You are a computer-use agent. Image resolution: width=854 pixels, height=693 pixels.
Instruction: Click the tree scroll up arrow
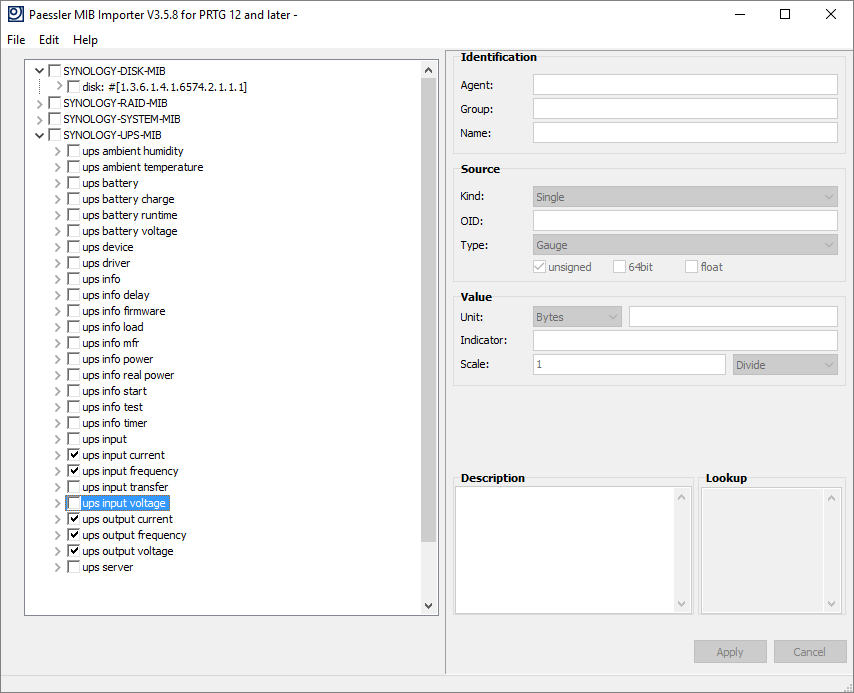(428, 70)
